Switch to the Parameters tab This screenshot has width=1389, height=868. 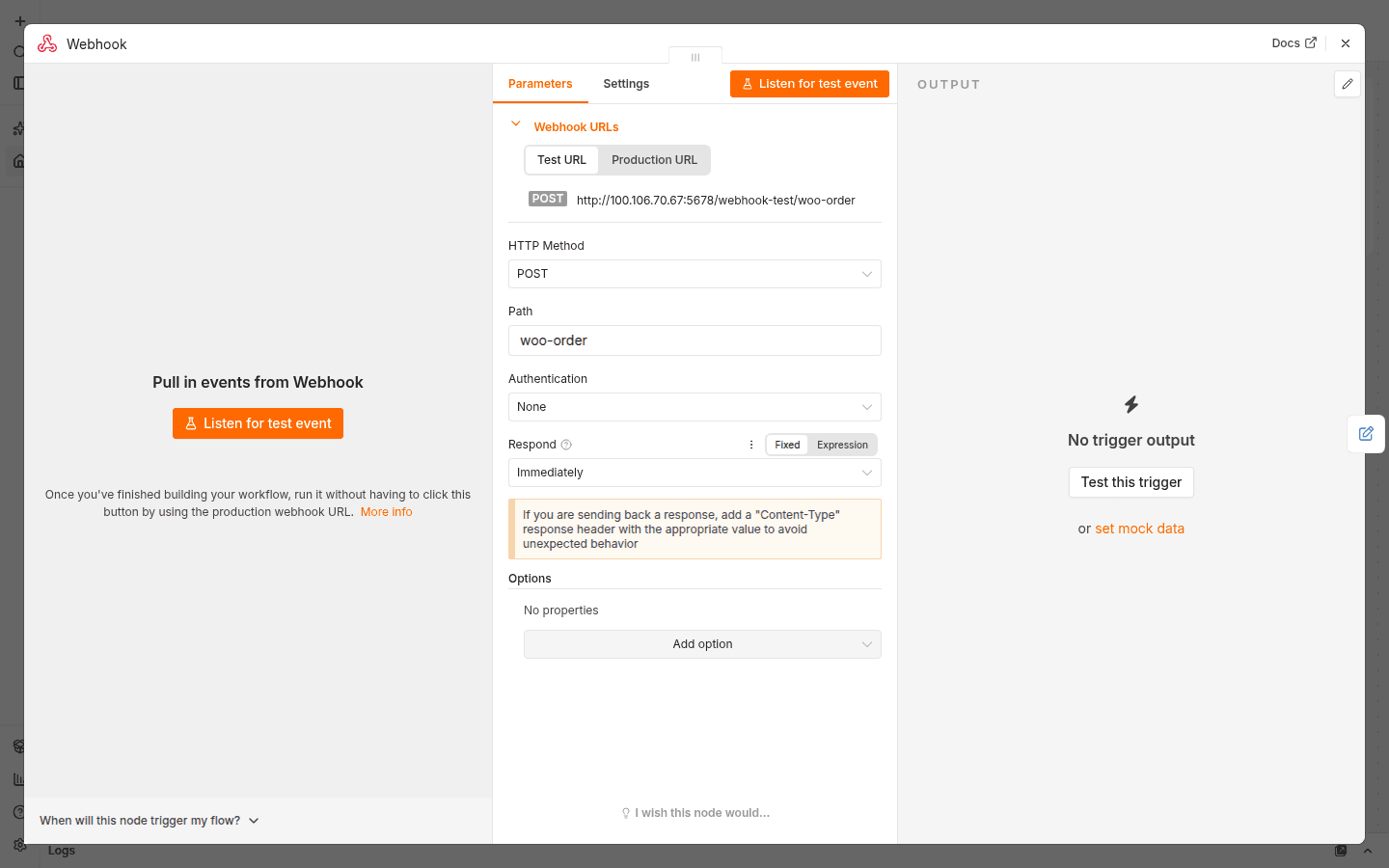pyautogui.click(x=540, y=84)
